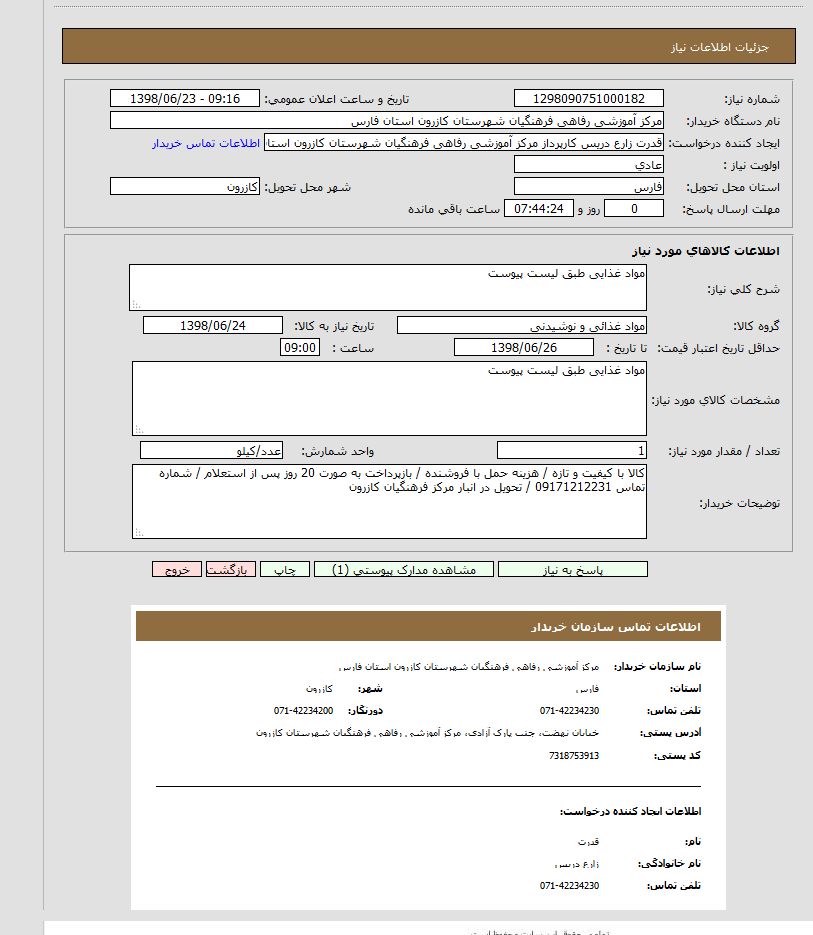813x935 pixels.
Task: Click the بازگشت back button
Action: (x=230, y=569)
